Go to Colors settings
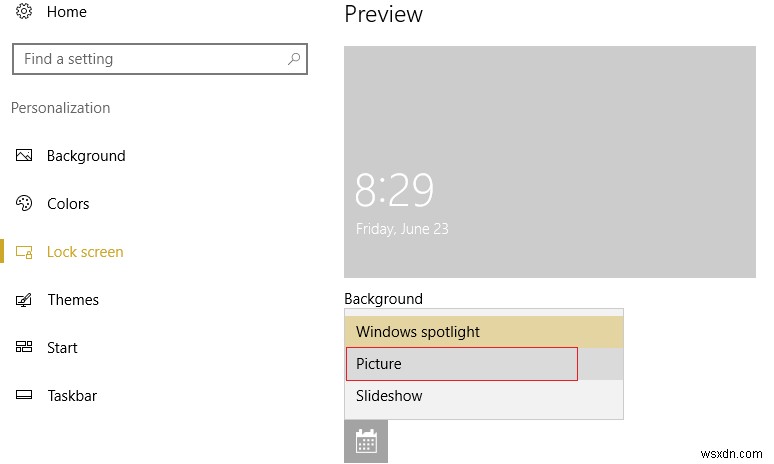 pyautogui.click(x=68, y=204)
